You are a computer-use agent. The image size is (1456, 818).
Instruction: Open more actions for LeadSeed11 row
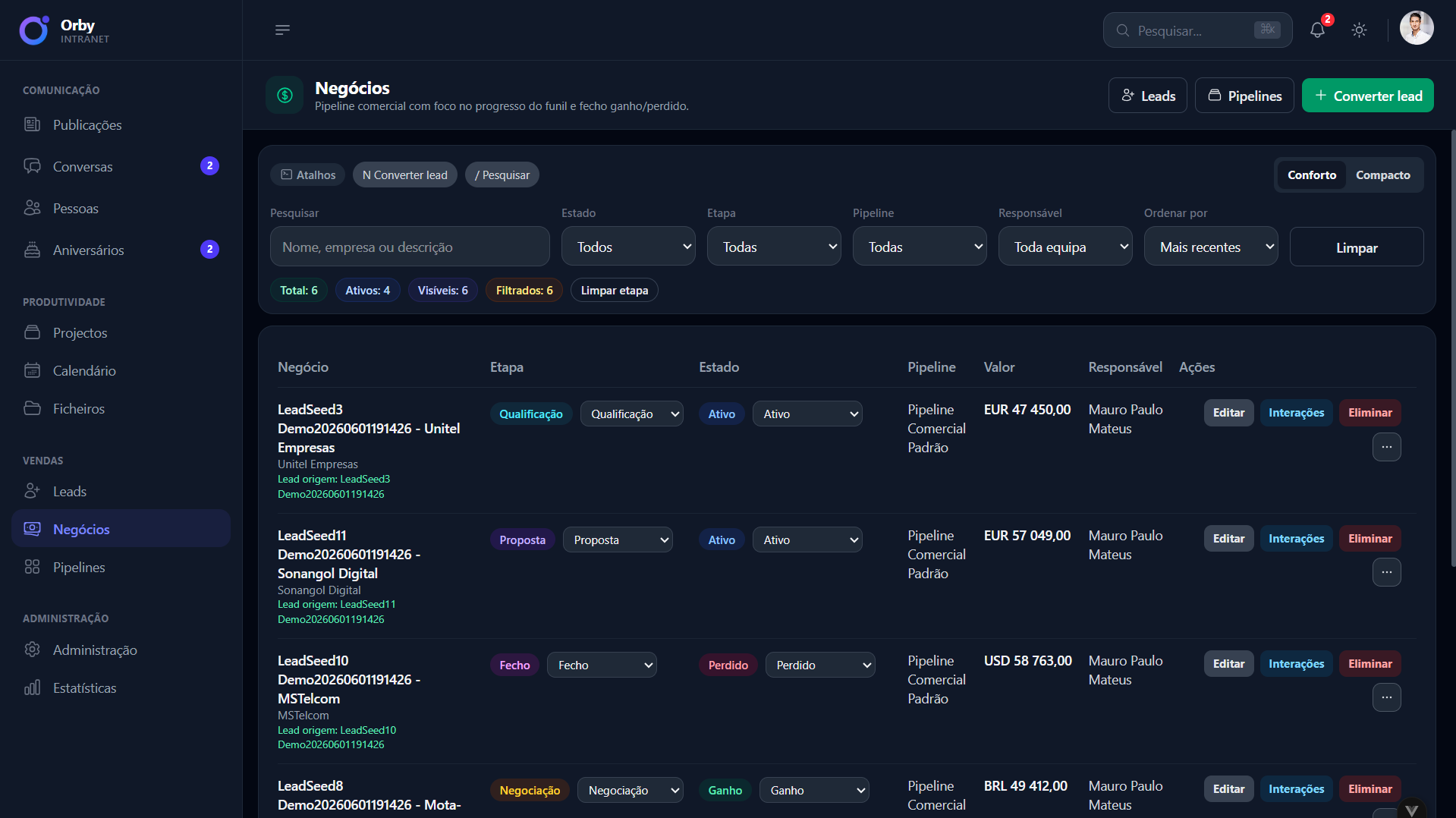click(1386, 572)
